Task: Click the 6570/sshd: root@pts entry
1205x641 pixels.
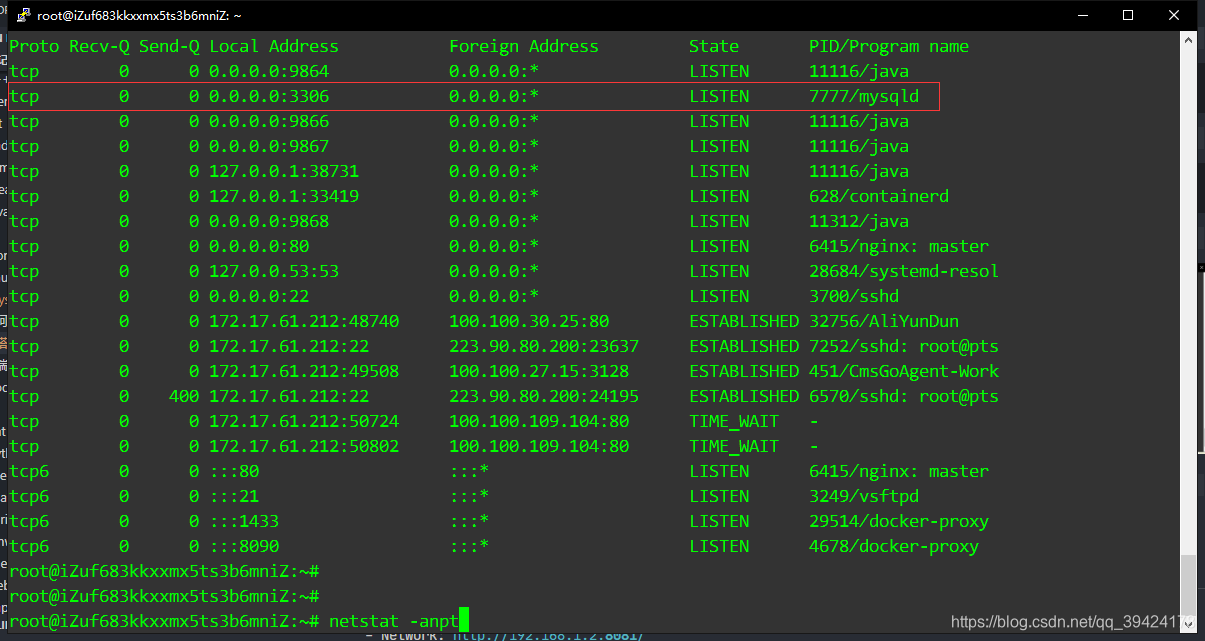Action: click(904, 396)
